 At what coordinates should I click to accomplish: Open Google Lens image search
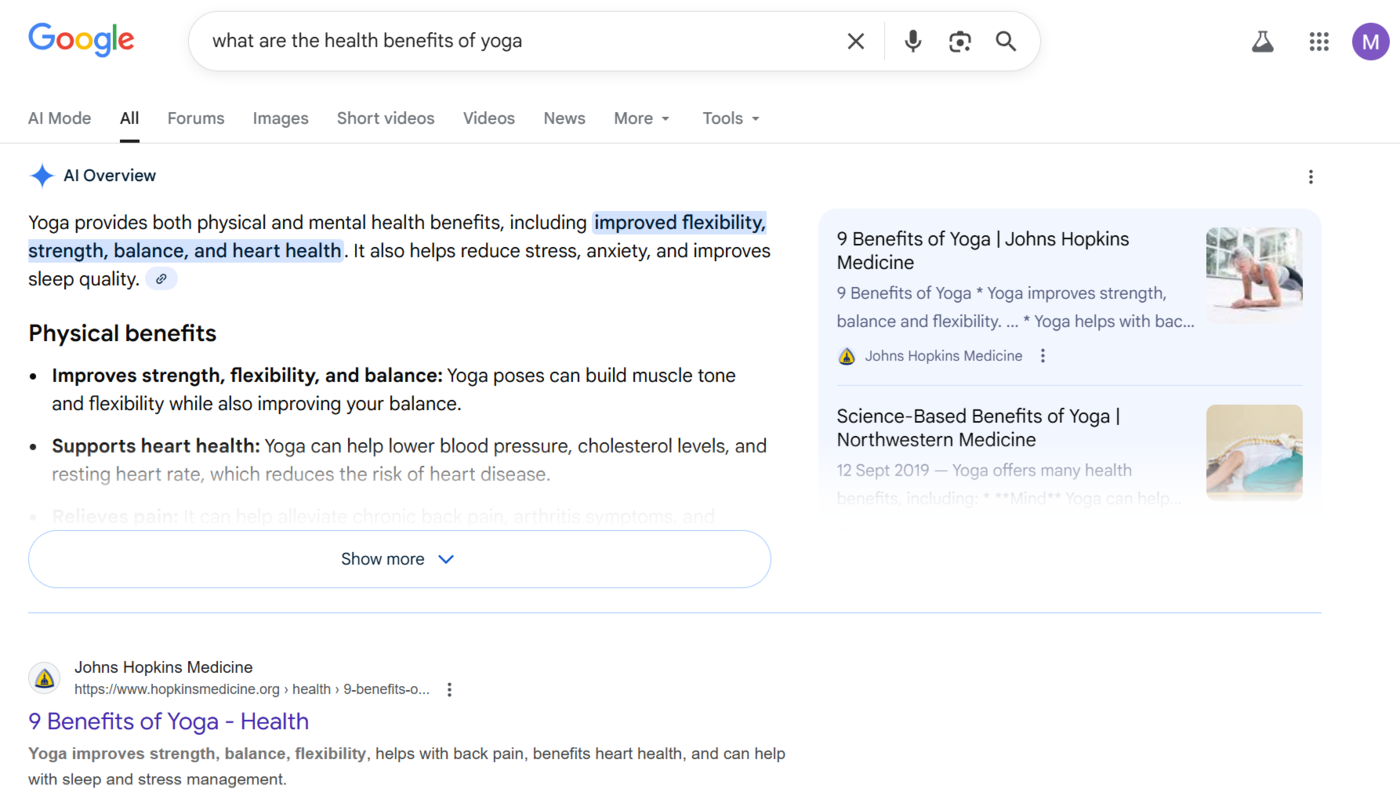959,41
